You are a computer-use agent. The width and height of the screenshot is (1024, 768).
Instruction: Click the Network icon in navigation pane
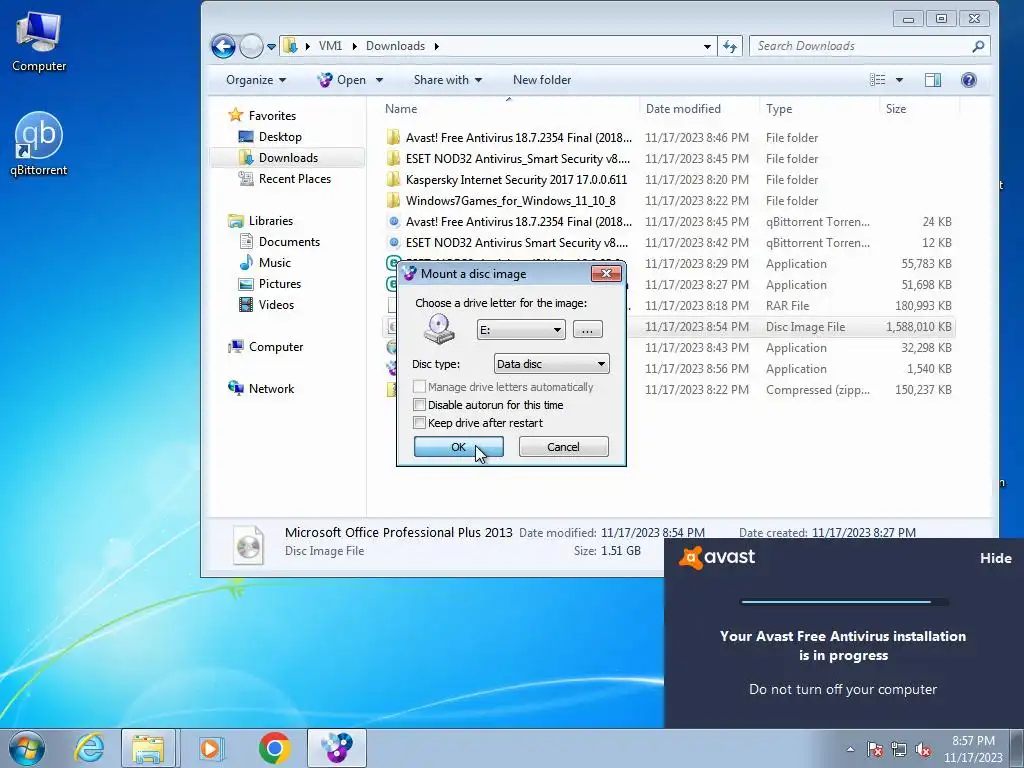235,388
